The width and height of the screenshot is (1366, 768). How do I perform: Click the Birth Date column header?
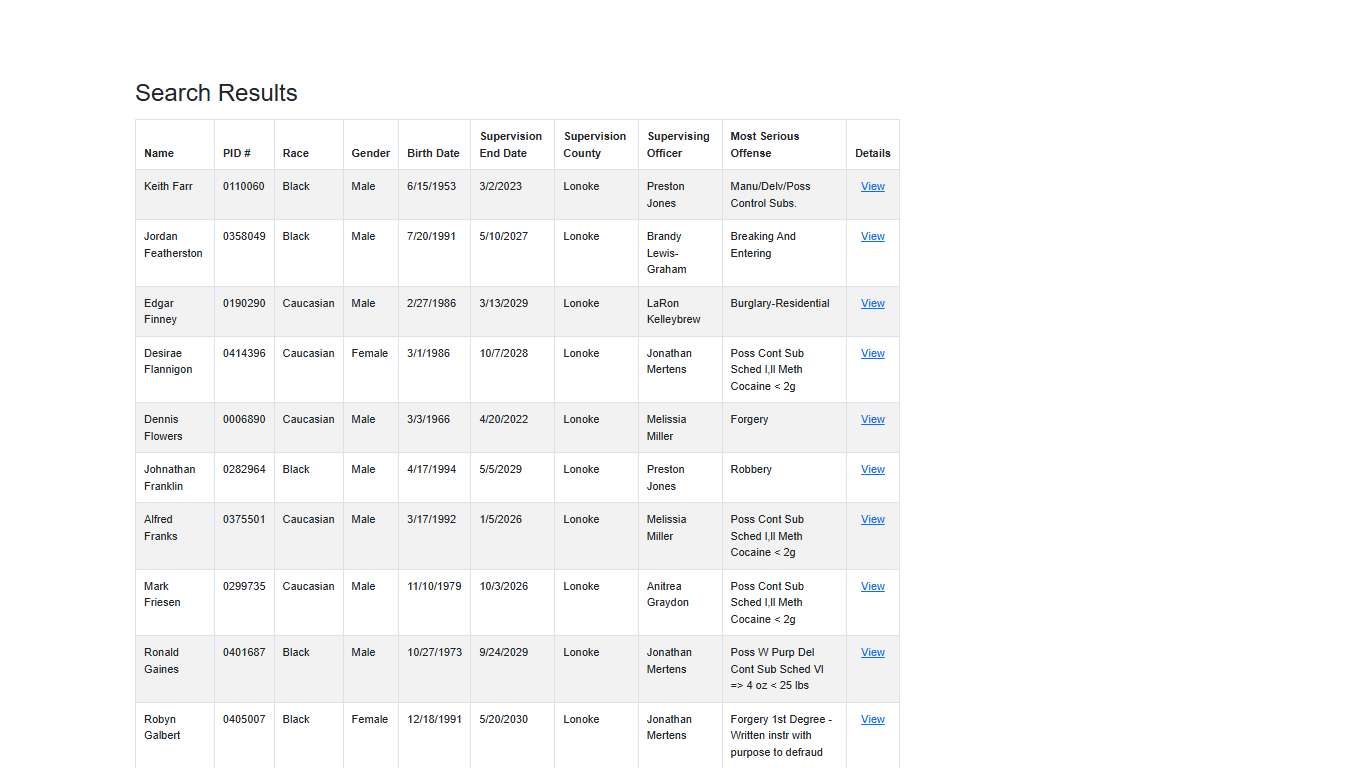[433, 153]
